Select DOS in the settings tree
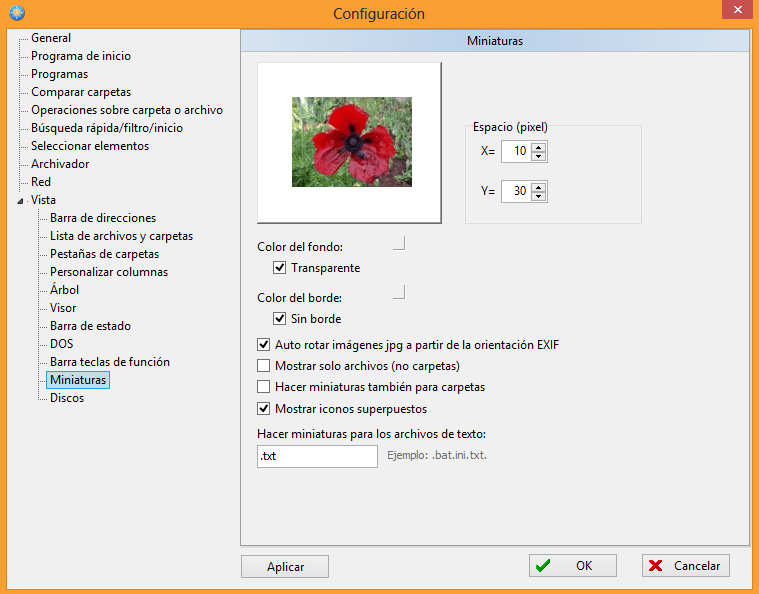Screen dimensions: 759x594 coord(61,344)
